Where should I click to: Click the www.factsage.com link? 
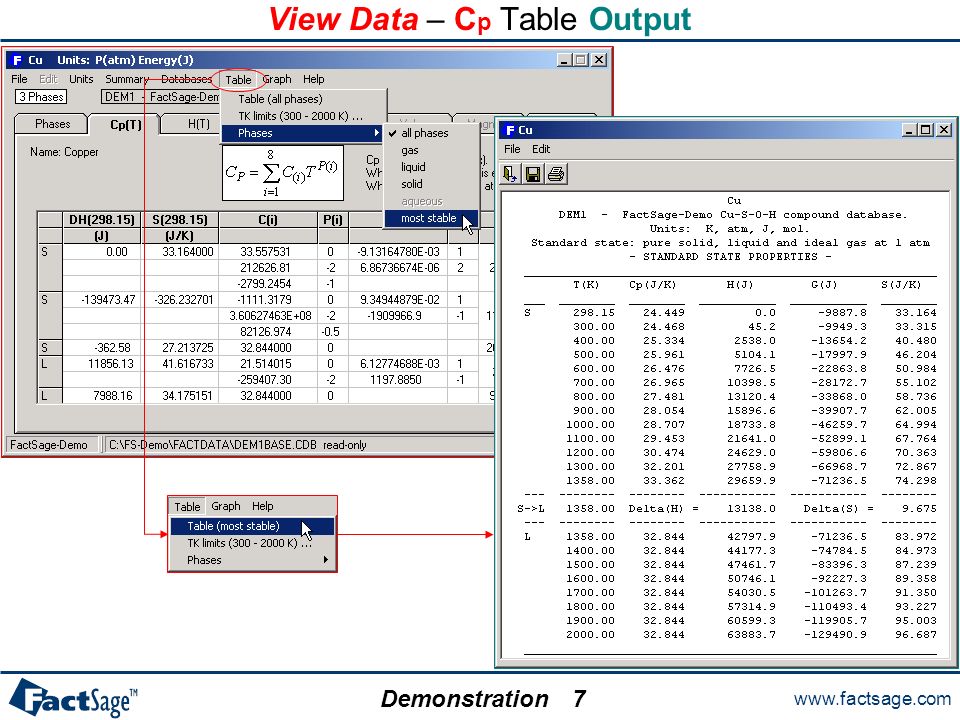pyautogui.click(x=872, y=699)
